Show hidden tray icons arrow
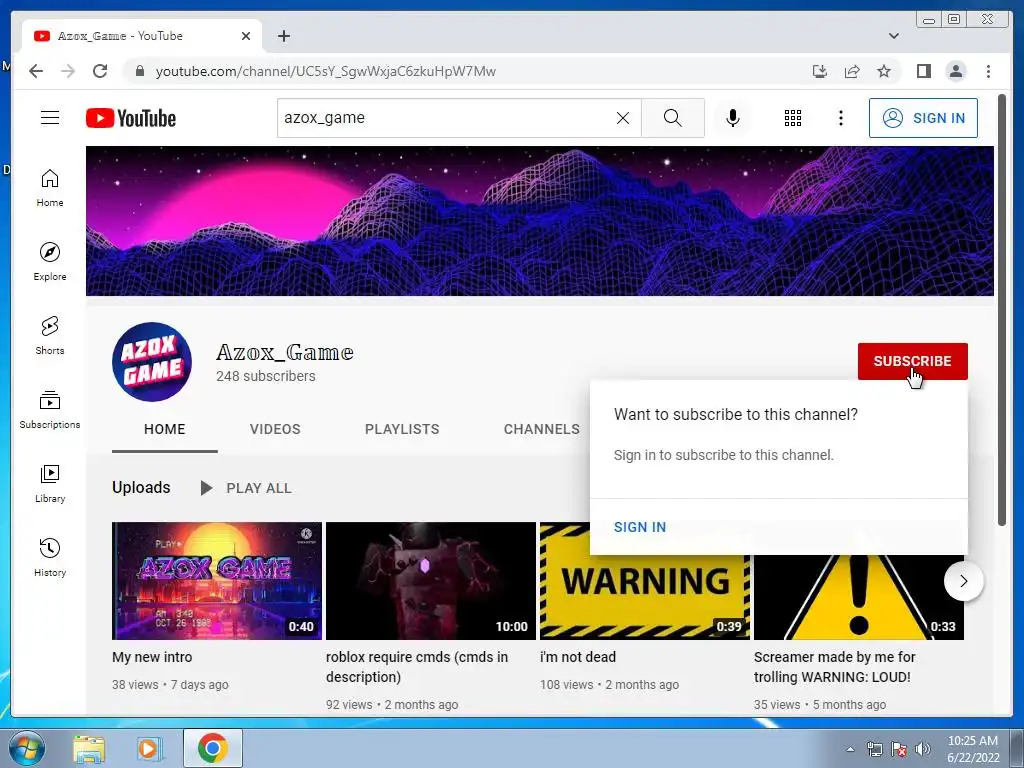 (x=850, y=749)
